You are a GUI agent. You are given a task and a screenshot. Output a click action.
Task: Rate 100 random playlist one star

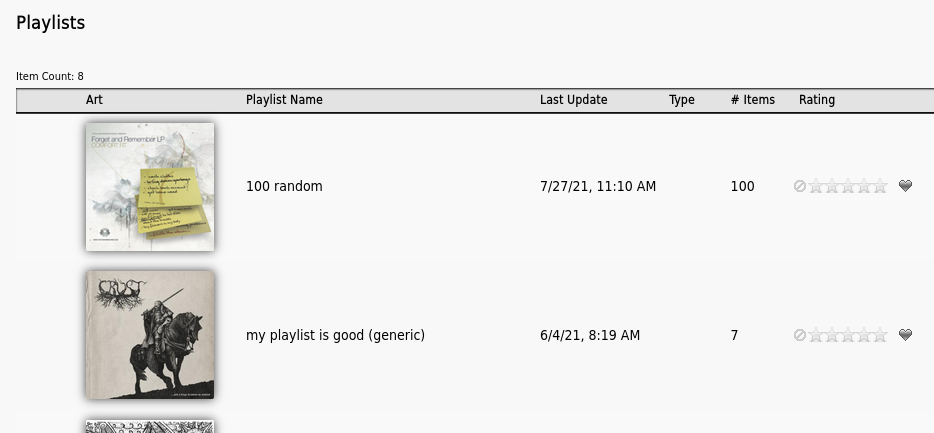[x=814, y=186]
